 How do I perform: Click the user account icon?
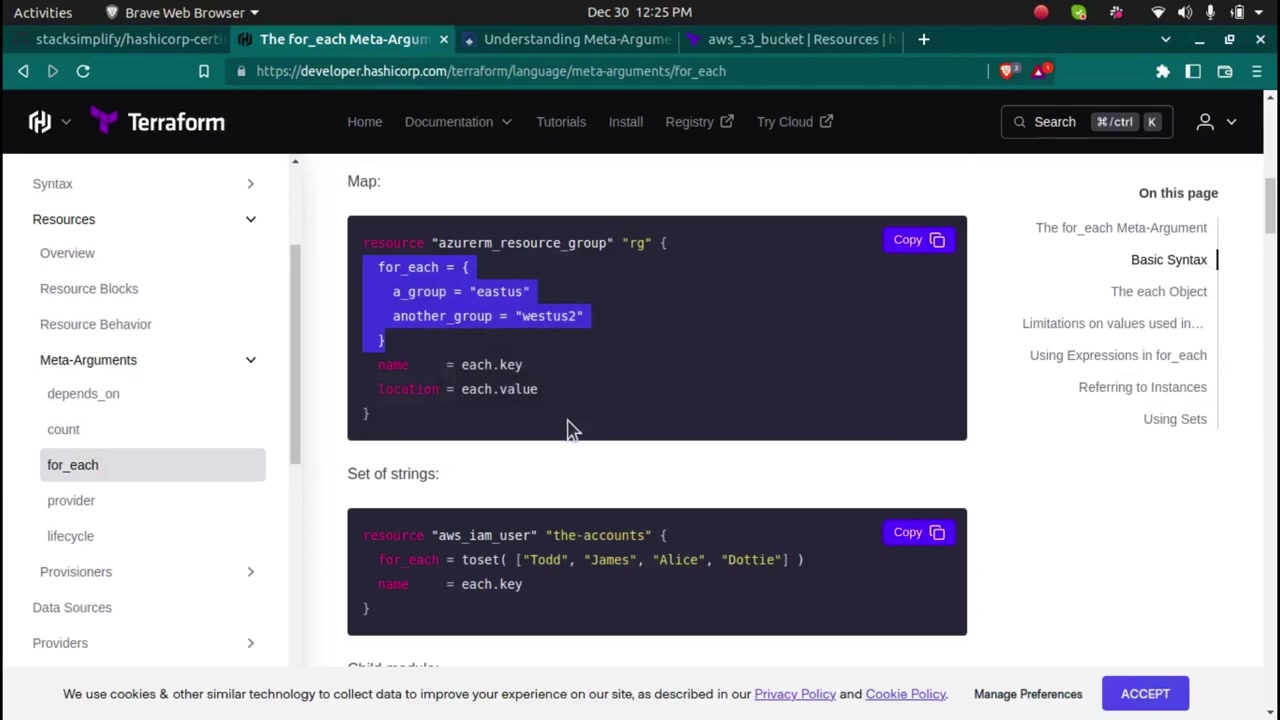(1205, 122)
